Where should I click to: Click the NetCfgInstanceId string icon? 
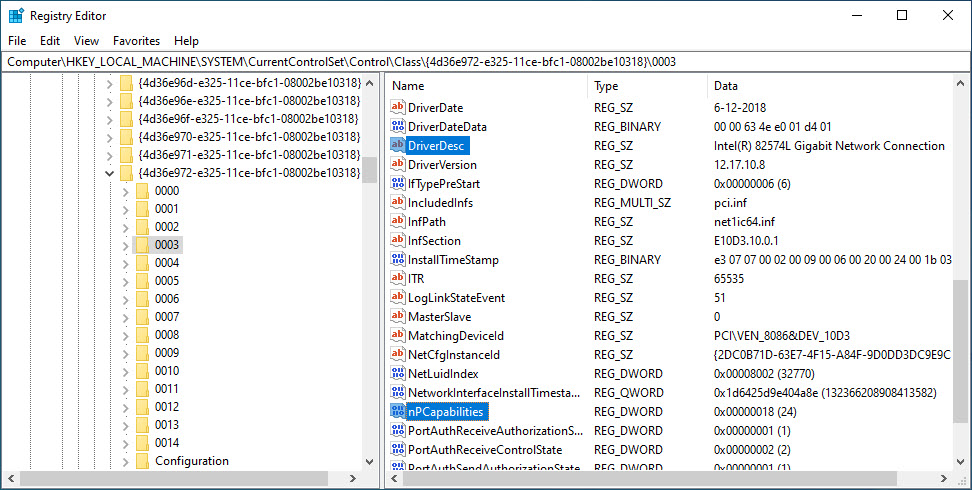point(397,355)
